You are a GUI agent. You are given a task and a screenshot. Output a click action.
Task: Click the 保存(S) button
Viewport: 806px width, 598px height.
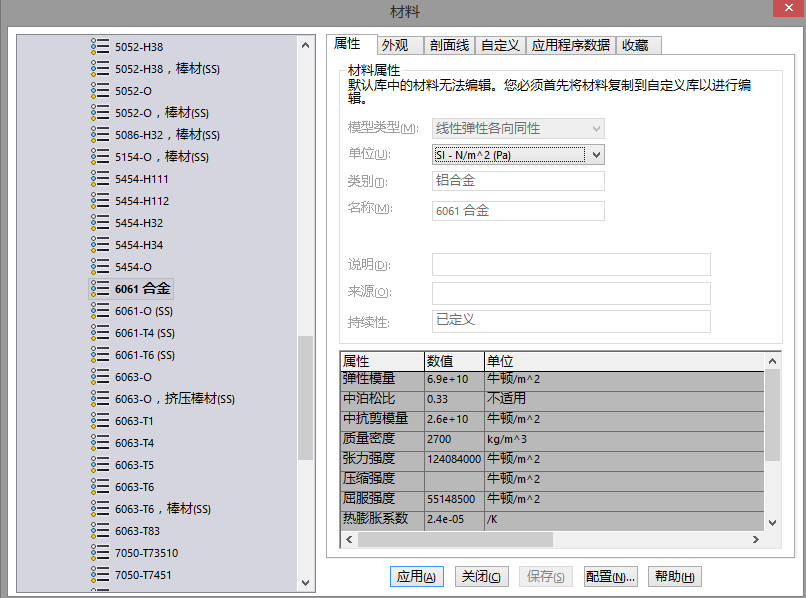pos(546,576)
